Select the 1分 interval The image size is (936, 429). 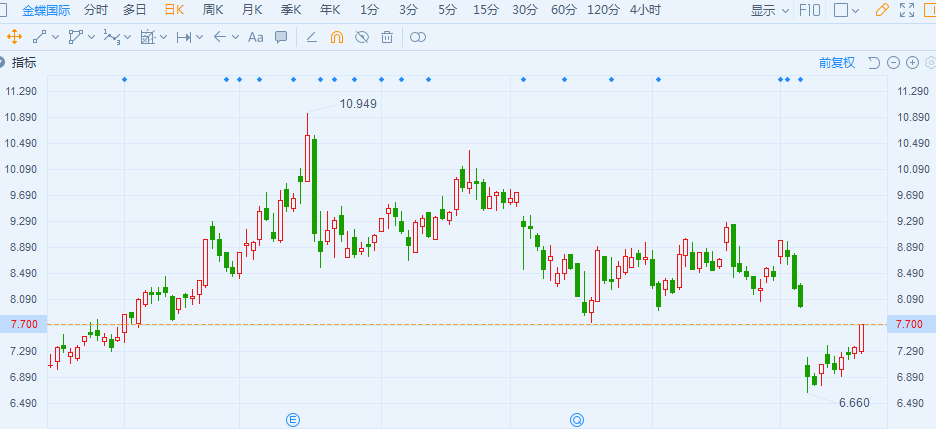pyautogui.click(x=370, y=10)
